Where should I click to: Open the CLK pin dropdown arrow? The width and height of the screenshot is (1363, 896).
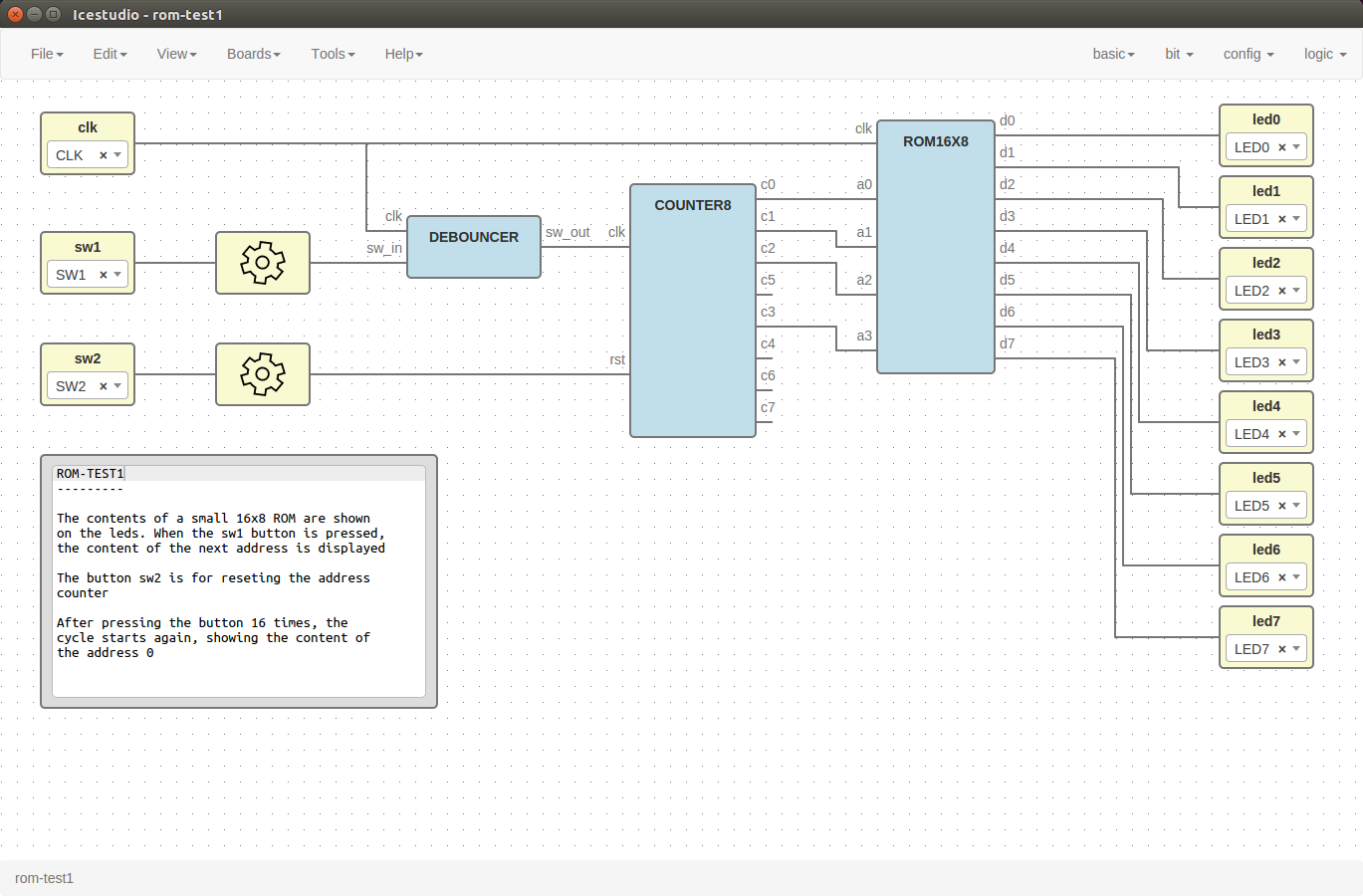[x=117, y=155]
